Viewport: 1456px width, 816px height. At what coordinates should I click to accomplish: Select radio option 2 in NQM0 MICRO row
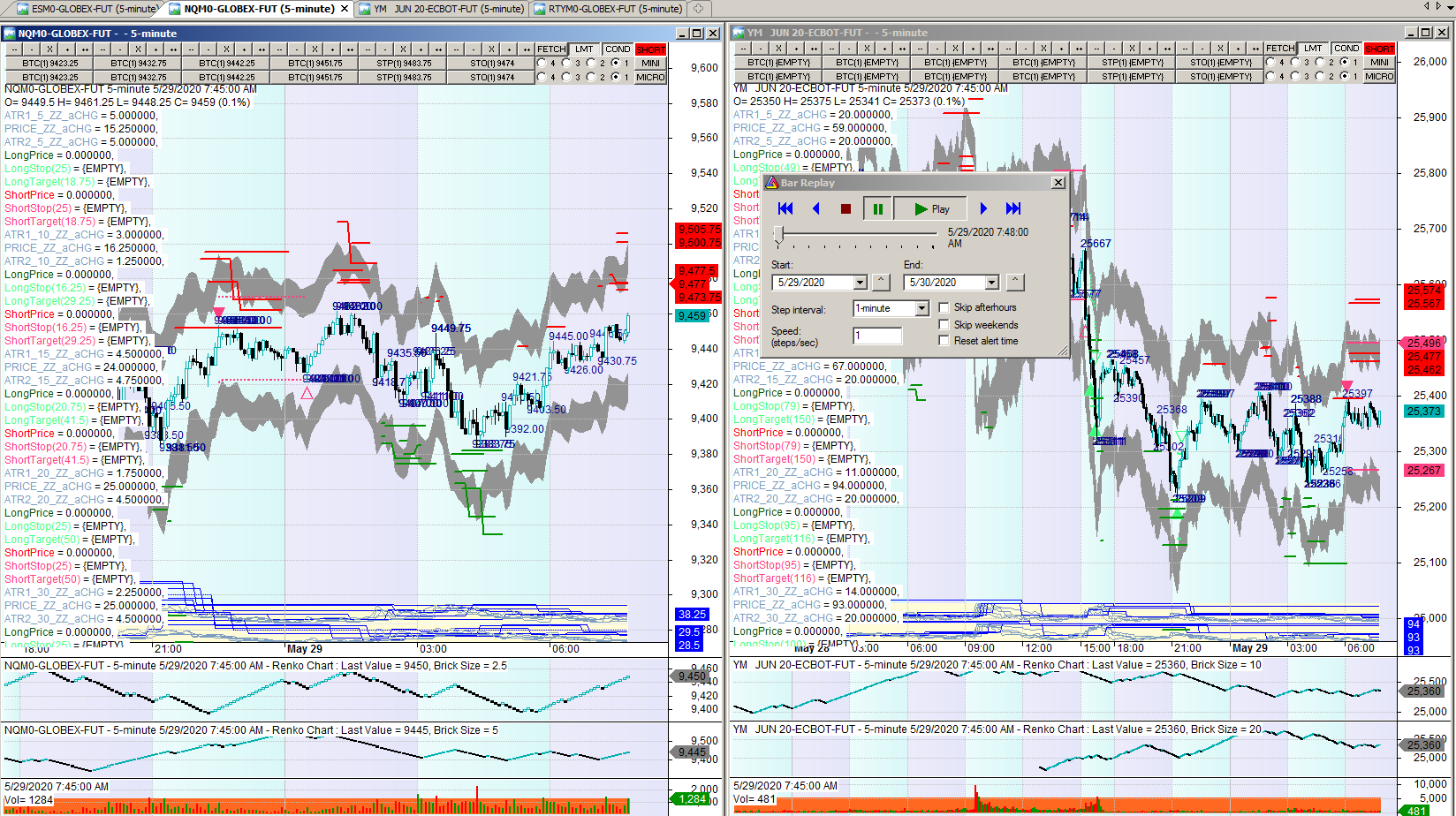(591, 77)
